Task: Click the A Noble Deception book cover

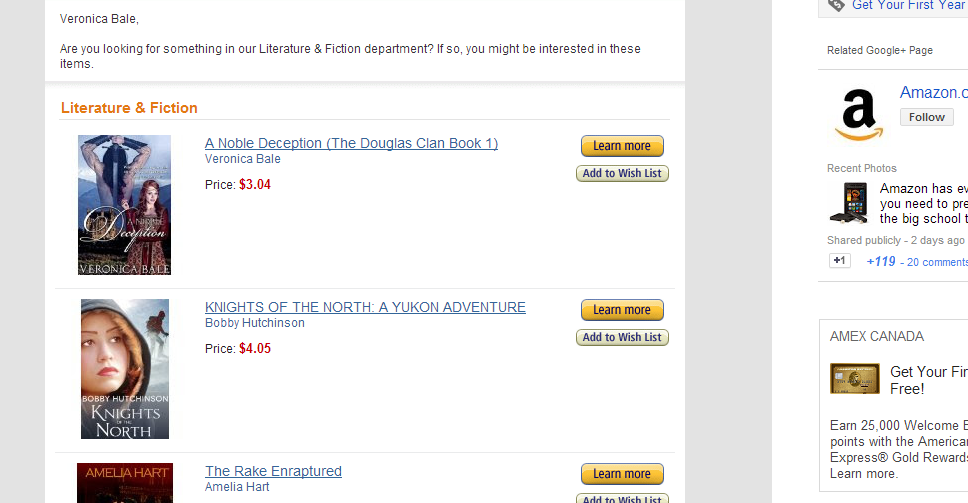Action: (x=125, y=205)
